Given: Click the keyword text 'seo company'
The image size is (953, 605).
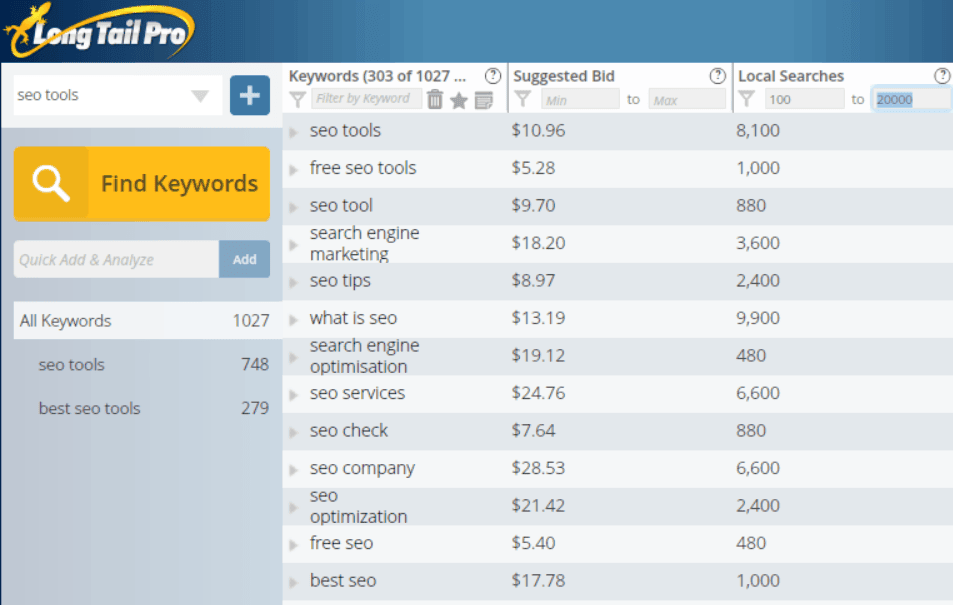Looking at the screenshot, I should point(362,468).
